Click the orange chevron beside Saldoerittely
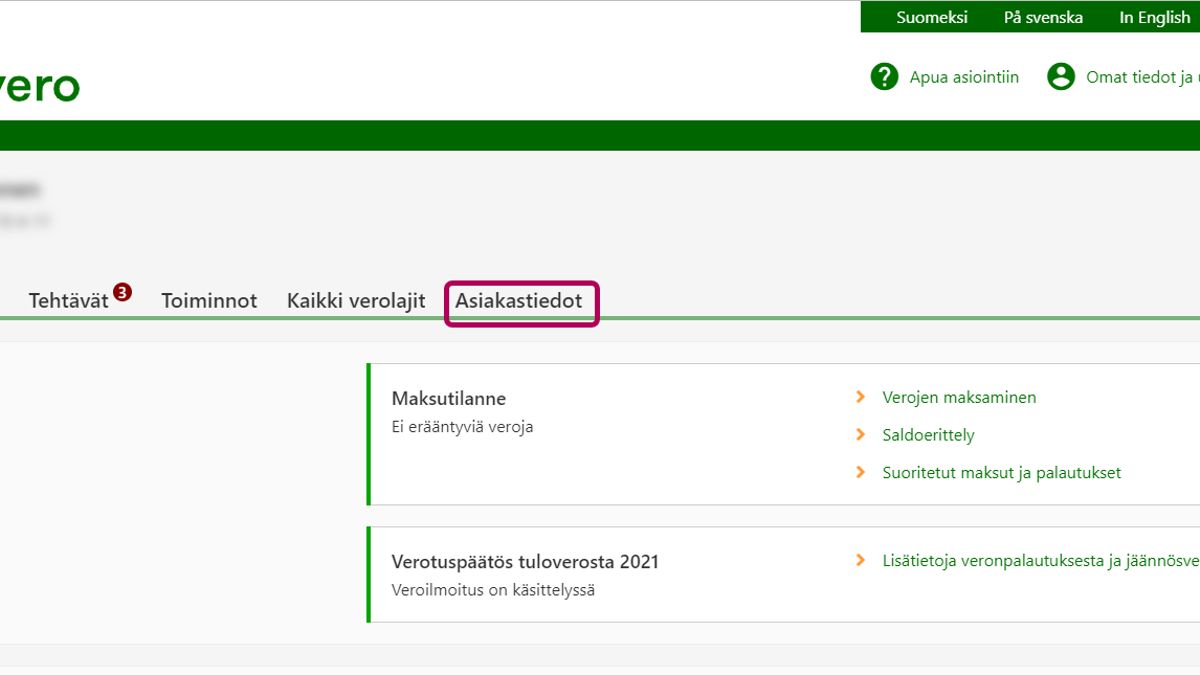The image size is (1200, 675). pyautogui.click(x=860, y=435)
